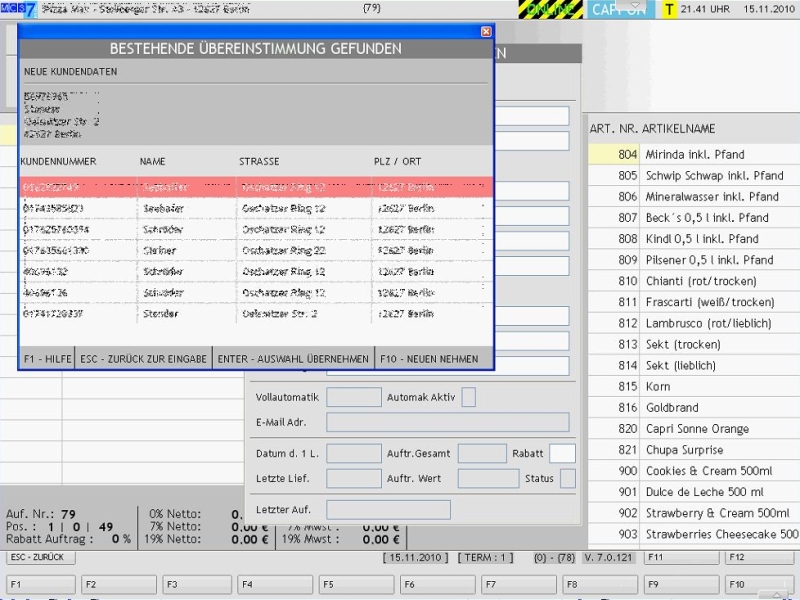
Task: Click F1 - HILFE in the dialog
Action: [47, 359]
